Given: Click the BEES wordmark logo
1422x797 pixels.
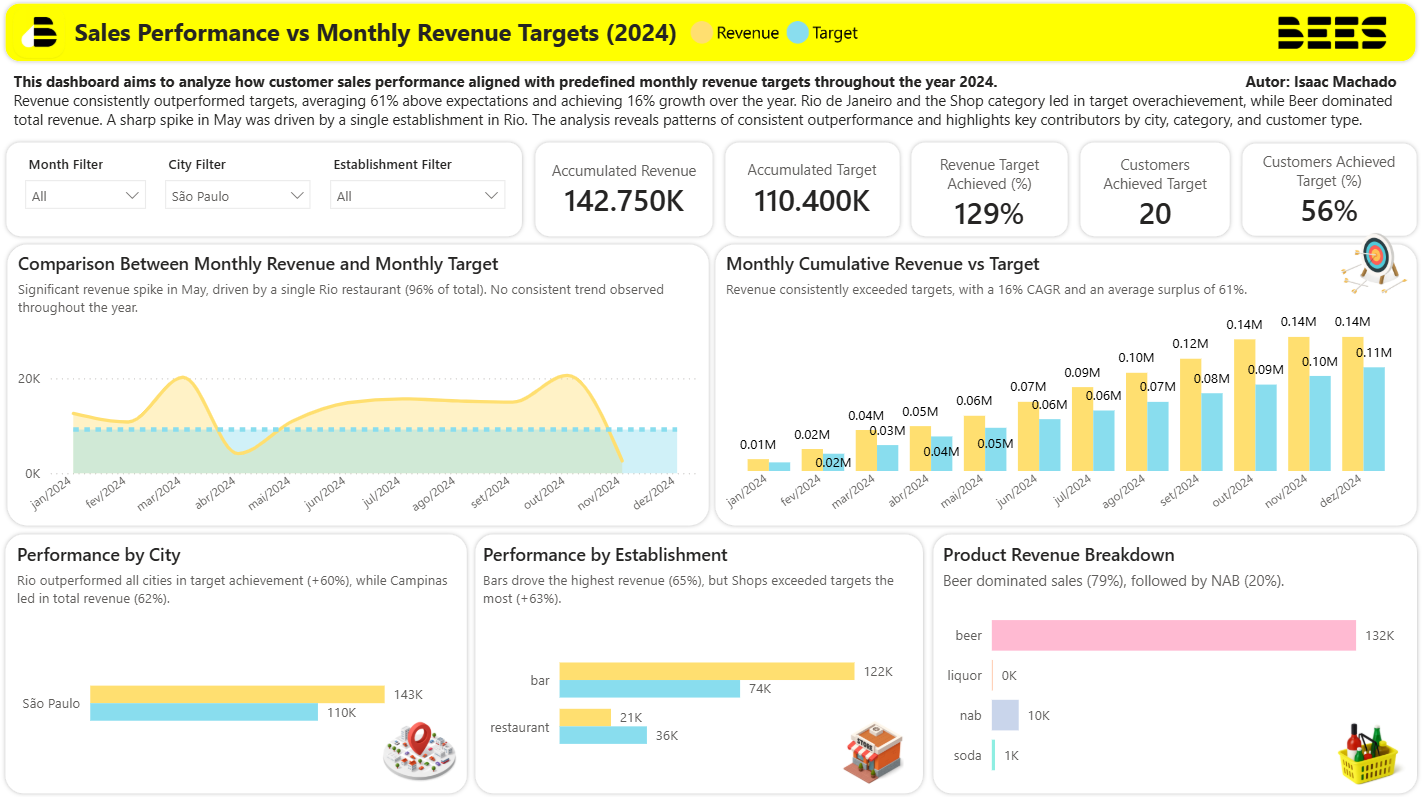Looking at the screenshot, I should (x=1331, y=33).
